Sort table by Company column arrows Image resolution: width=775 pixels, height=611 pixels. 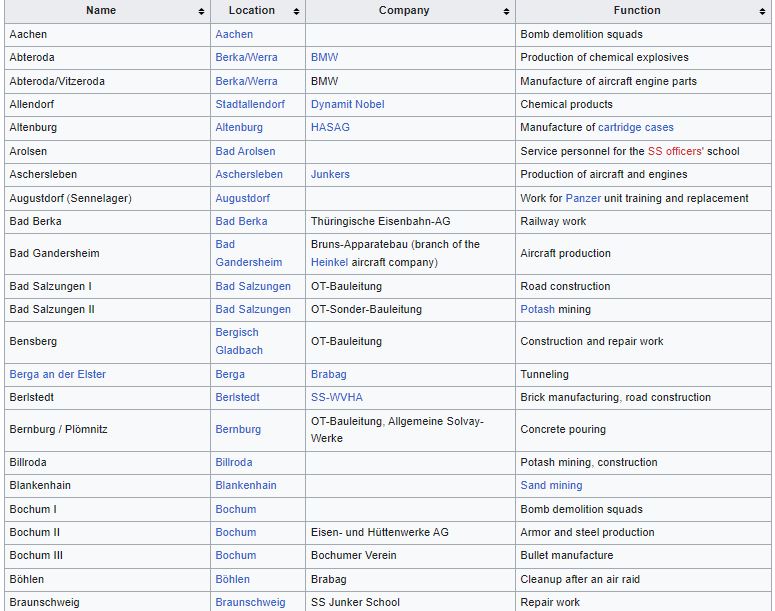coord(507,11)
